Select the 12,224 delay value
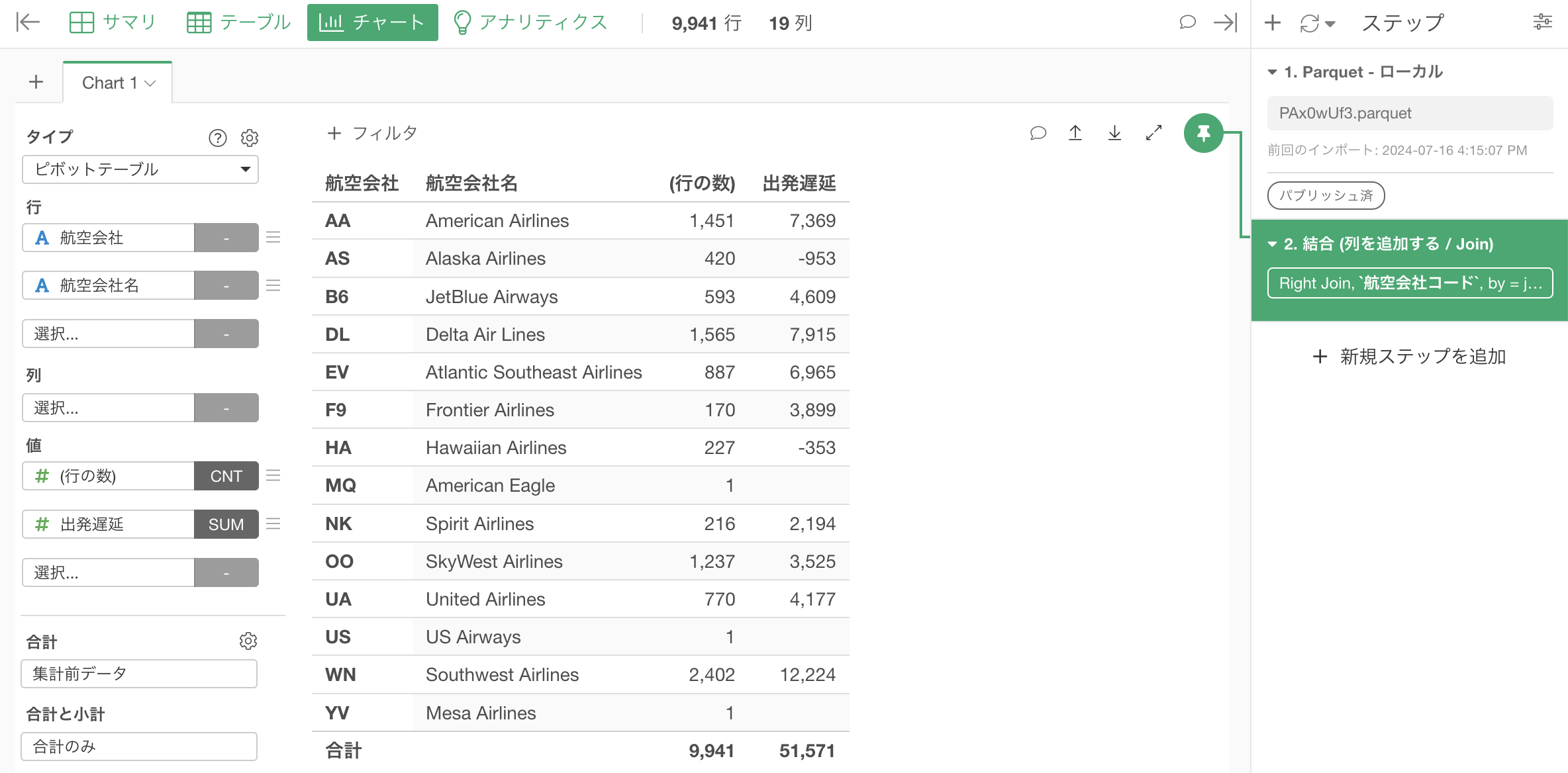 click(x=807, y=675)
